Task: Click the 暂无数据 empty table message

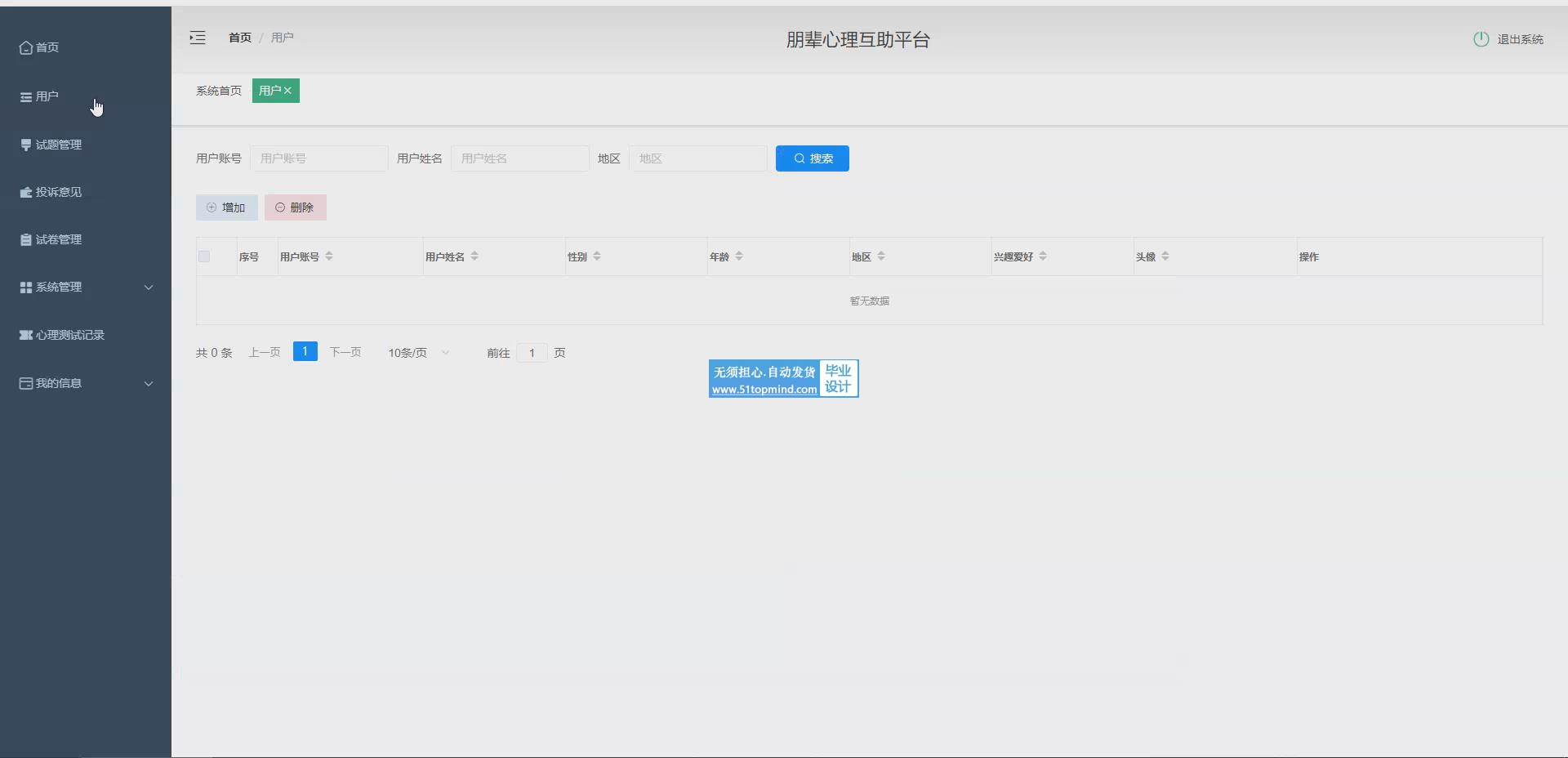Action: click(x=870, y=301)
